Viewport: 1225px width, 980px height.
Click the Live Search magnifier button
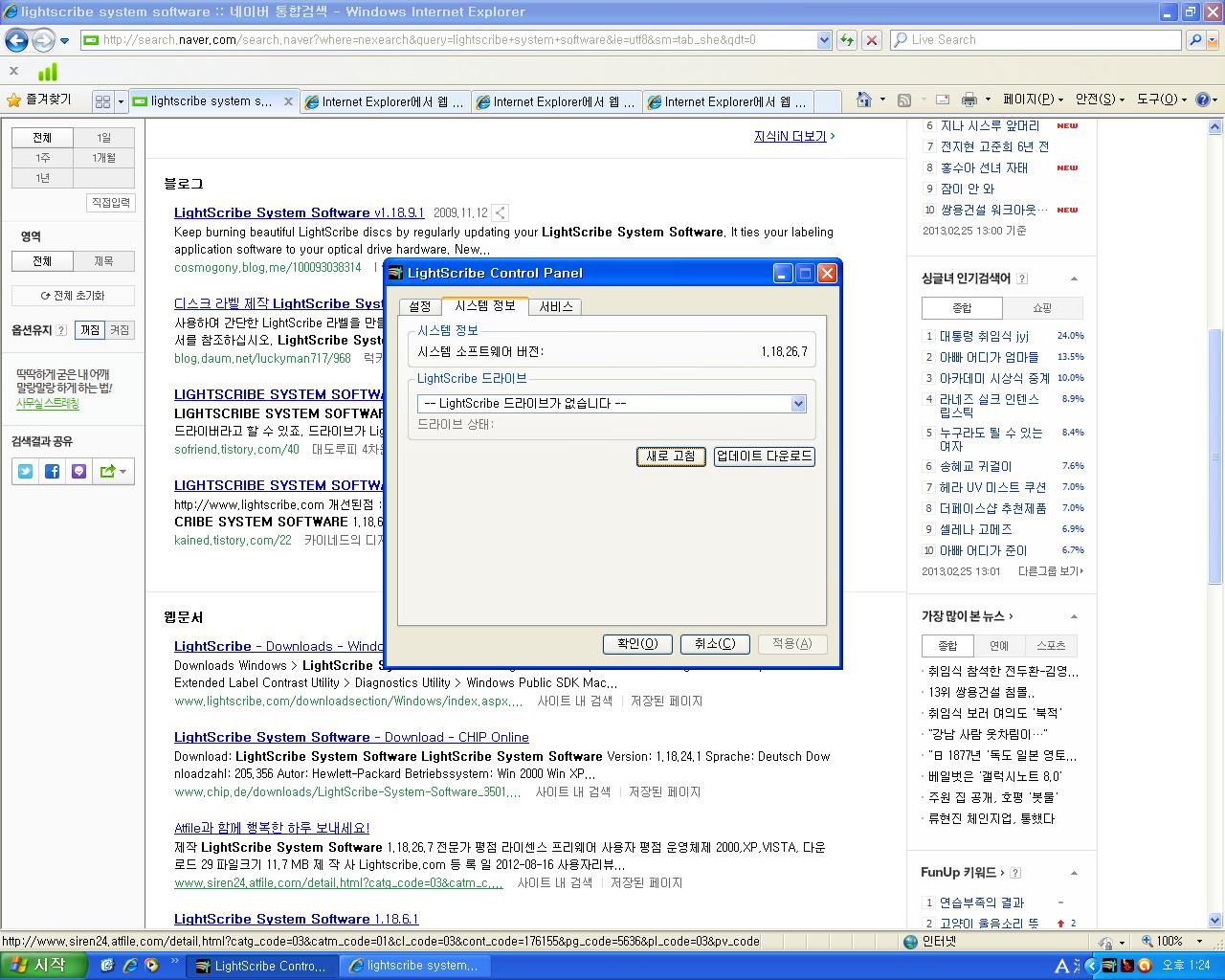click(1194, 40)
